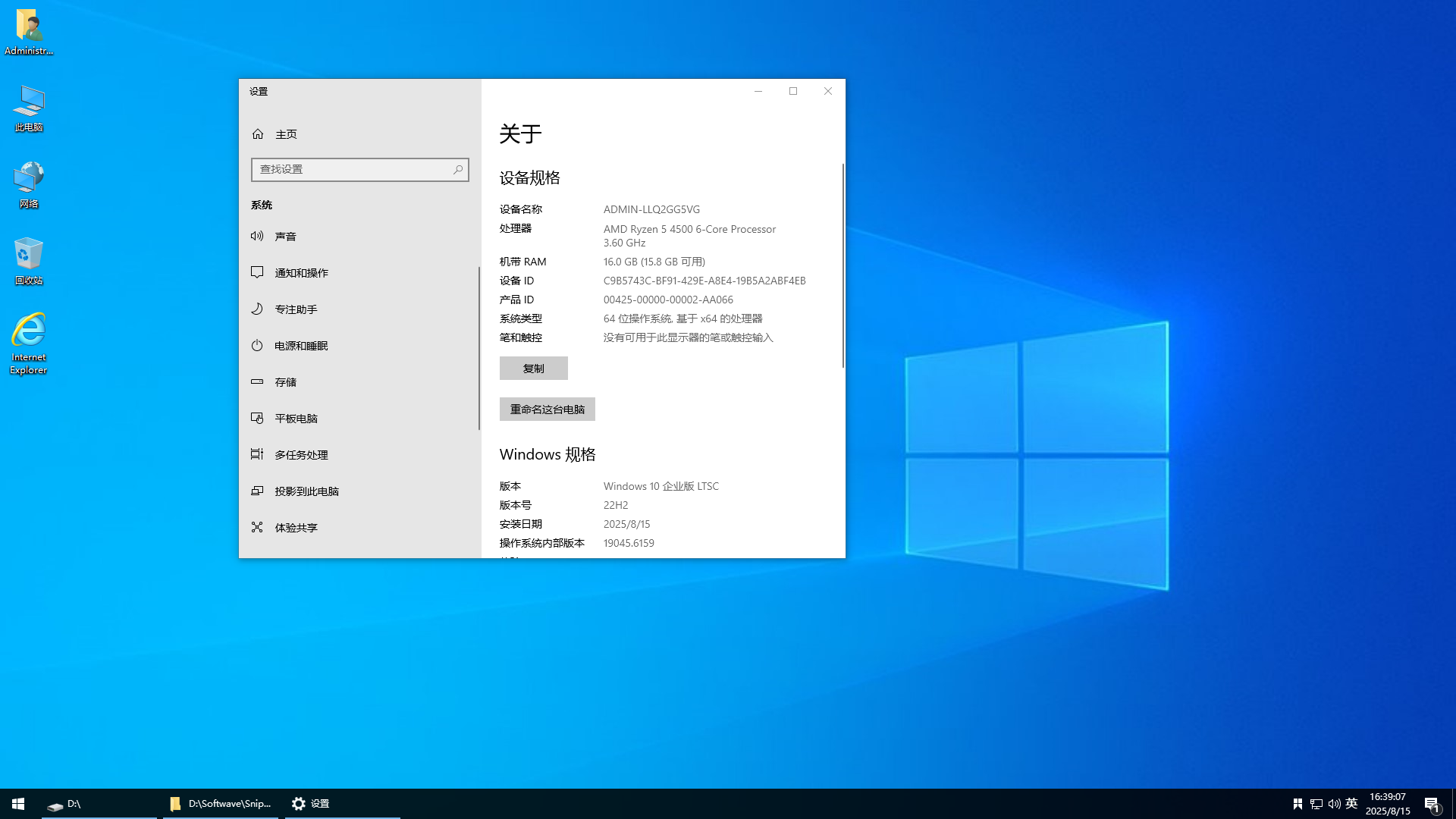This screenshot has width=1456, height=819.
Task: Click the 重命名这台电脑 button
Action: point(547,409)
